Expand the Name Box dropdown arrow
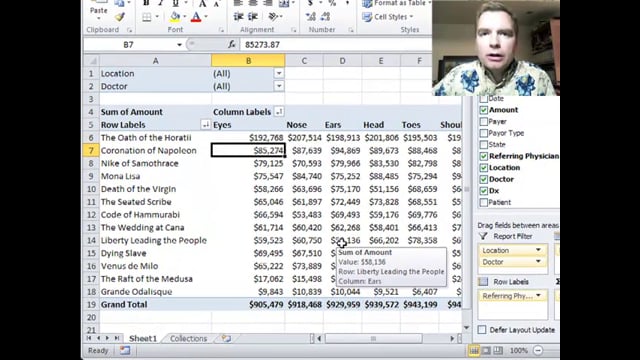 click(179, 44)
